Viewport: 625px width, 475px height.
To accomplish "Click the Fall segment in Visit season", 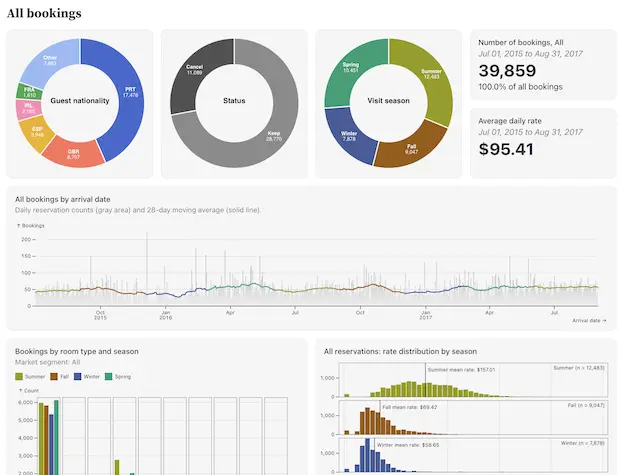I will pyautogui.click(x=412, y=147).
